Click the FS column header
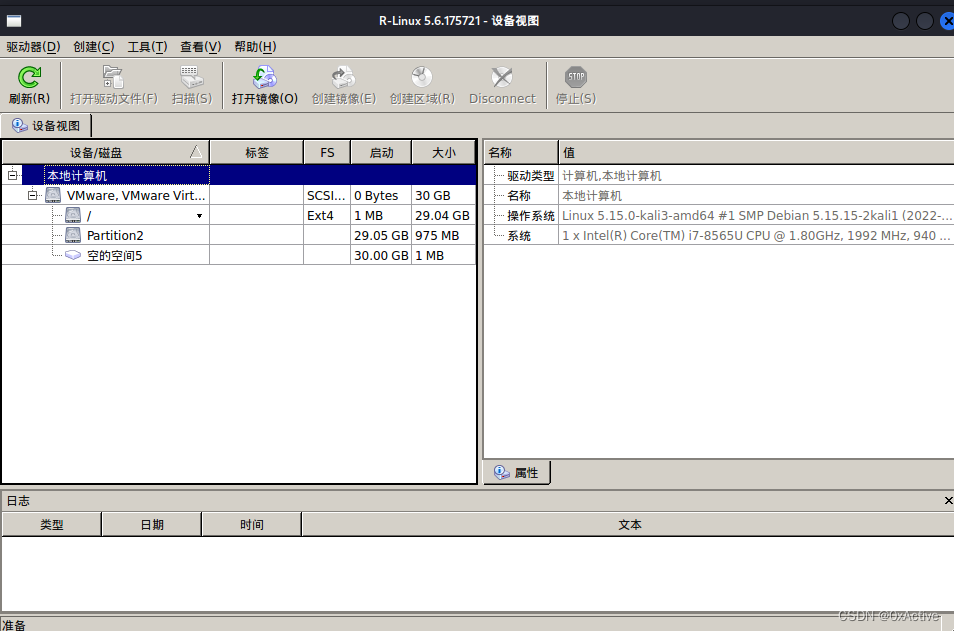 pyautogui.click(x=327, y=153)
